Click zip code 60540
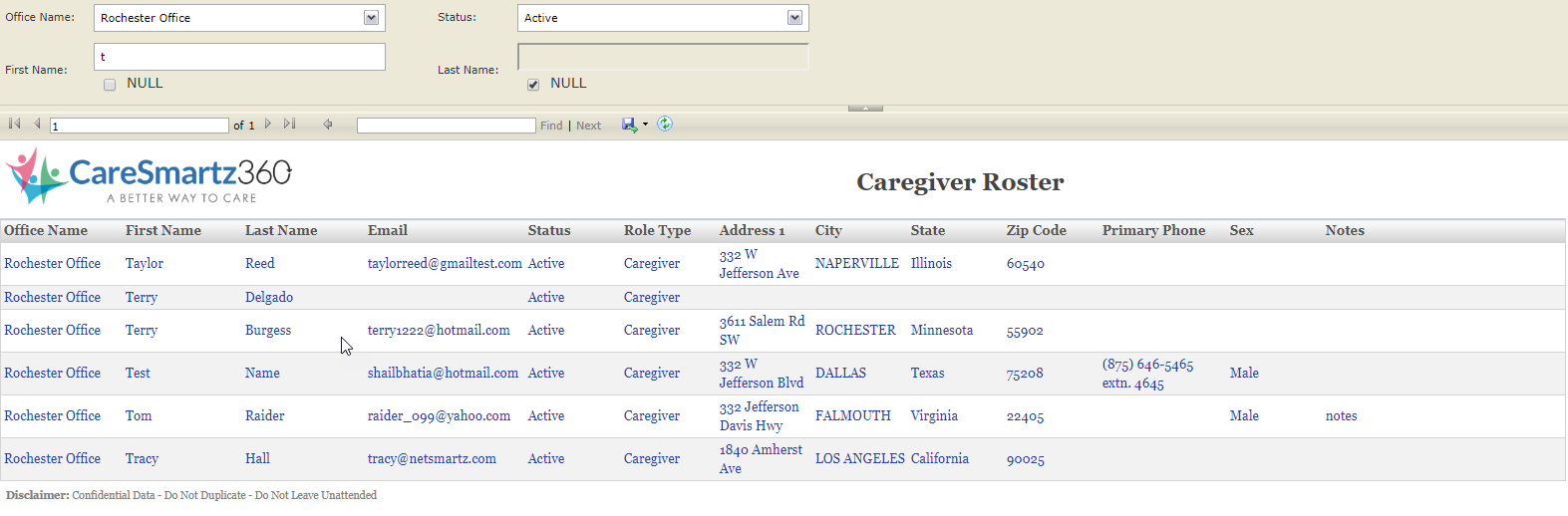 point(1026,264)
